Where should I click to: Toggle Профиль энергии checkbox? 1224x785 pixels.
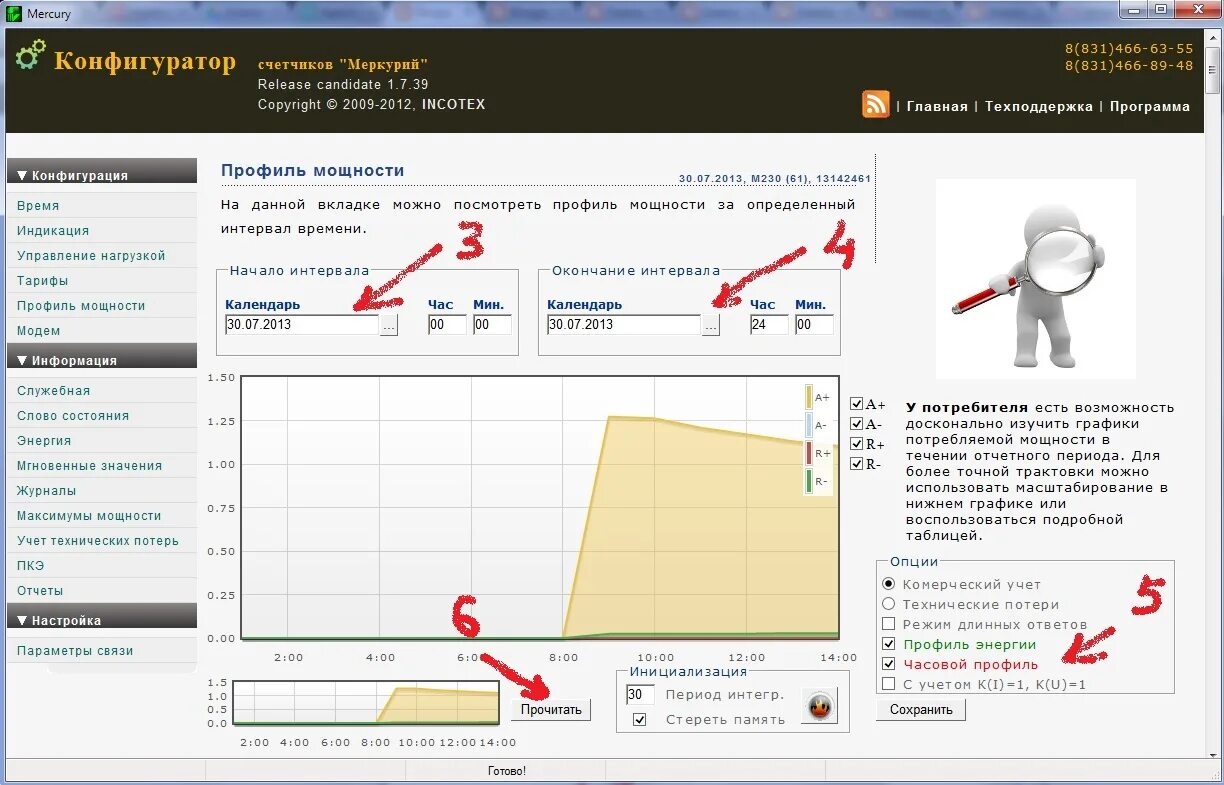tap(888, 644)
